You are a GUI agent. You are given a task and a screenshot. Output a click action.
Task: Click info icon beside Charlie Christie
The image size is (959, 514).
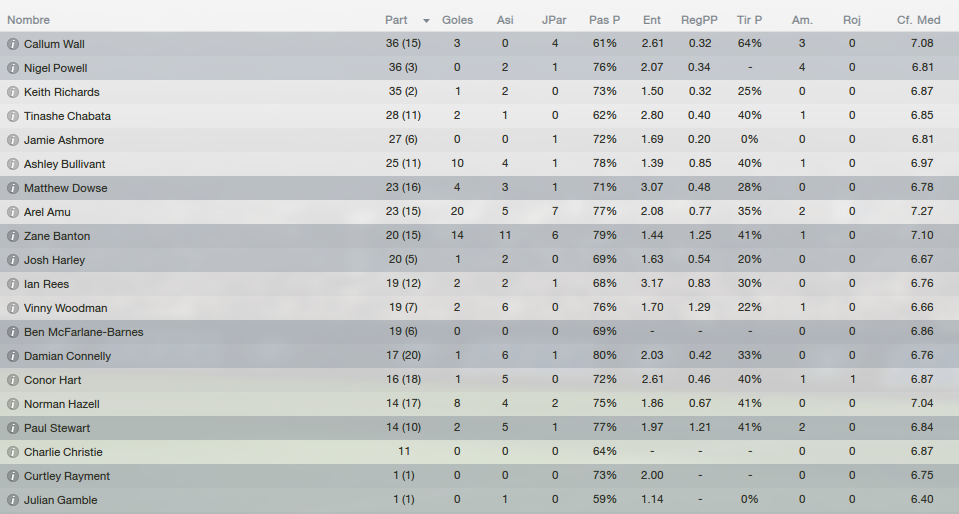[12, 452]
